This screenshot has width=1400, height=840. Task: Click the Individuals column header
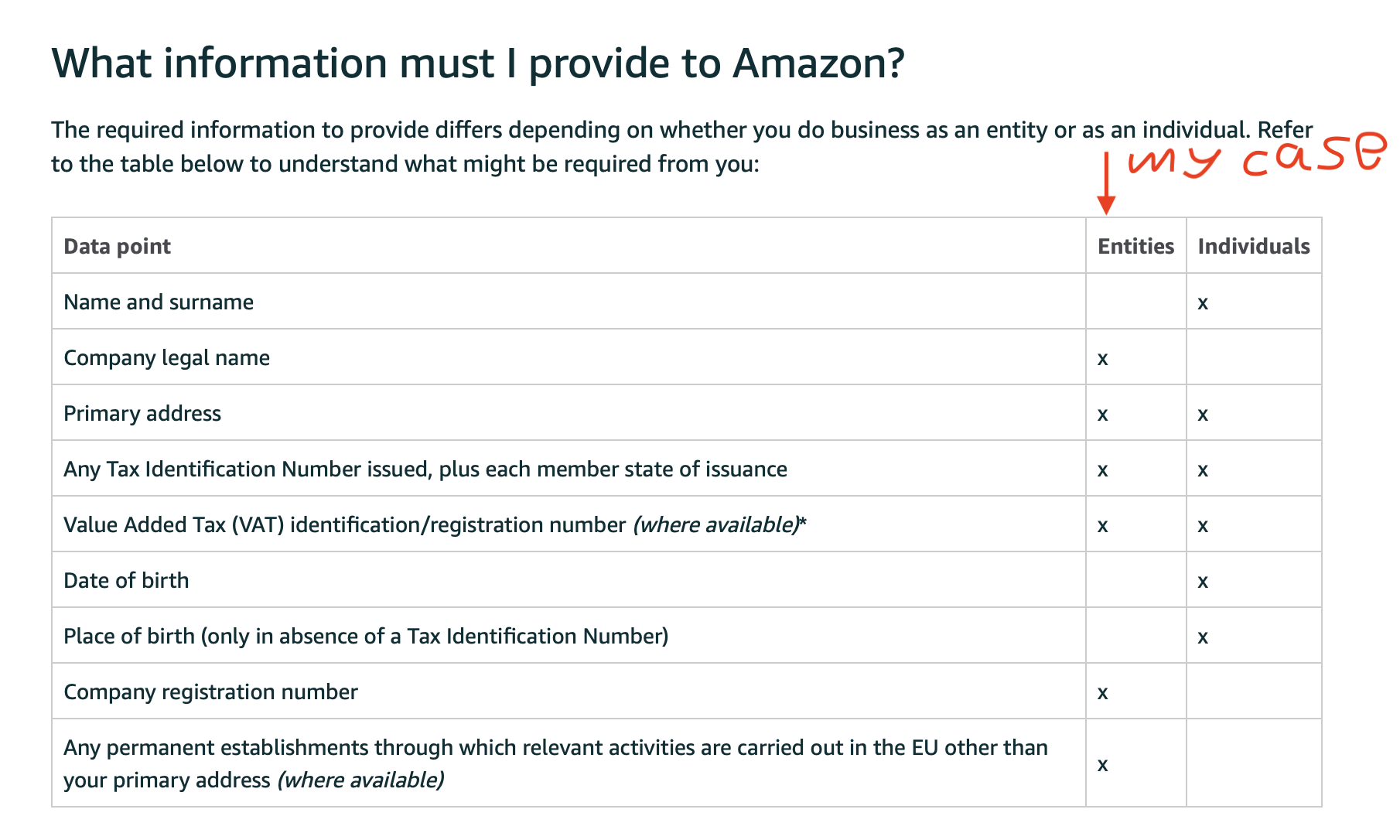[1253, 246]
